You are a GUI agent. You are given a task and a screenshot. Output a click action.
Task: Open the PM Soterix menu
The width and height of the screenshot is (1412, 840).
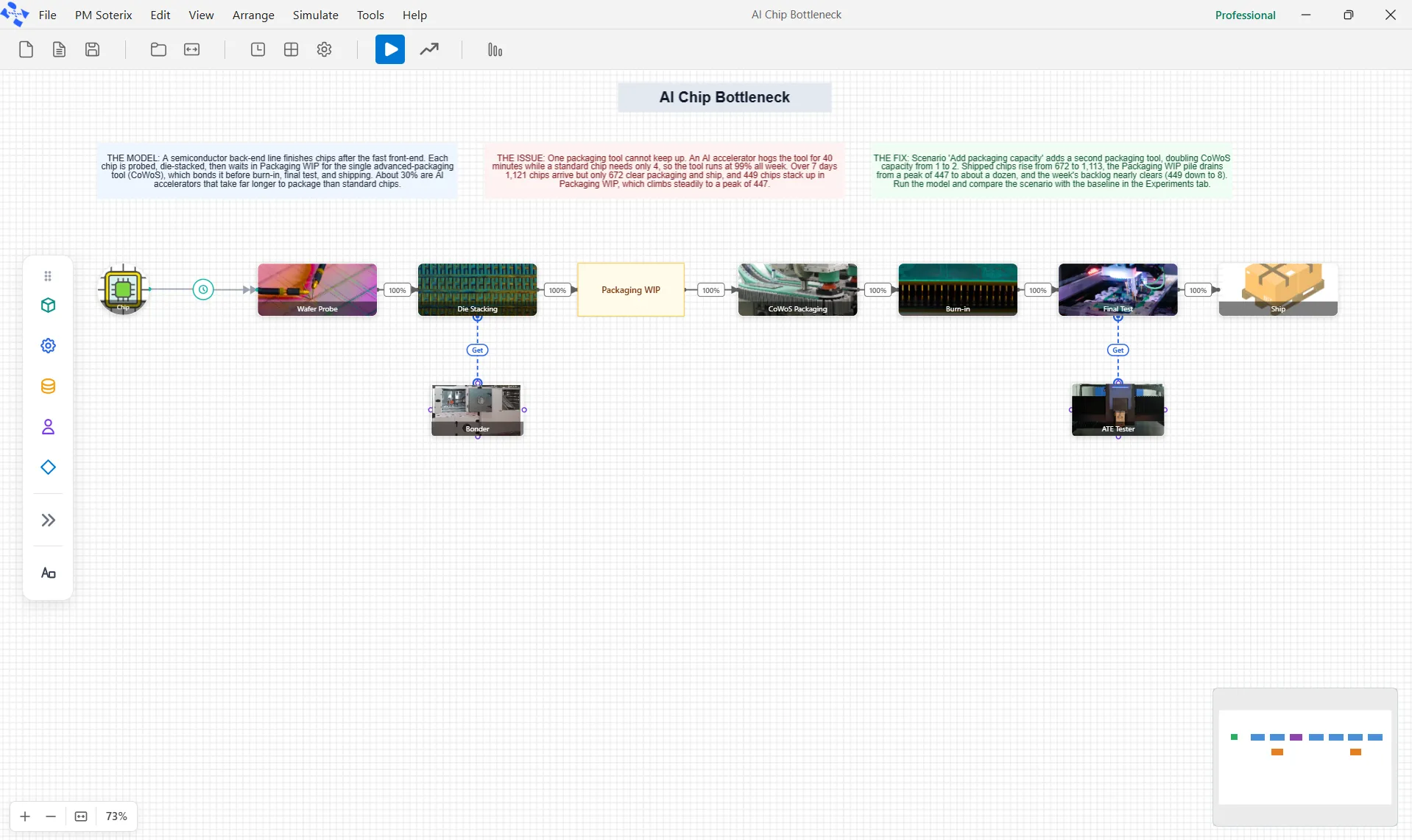click(104, 15)
